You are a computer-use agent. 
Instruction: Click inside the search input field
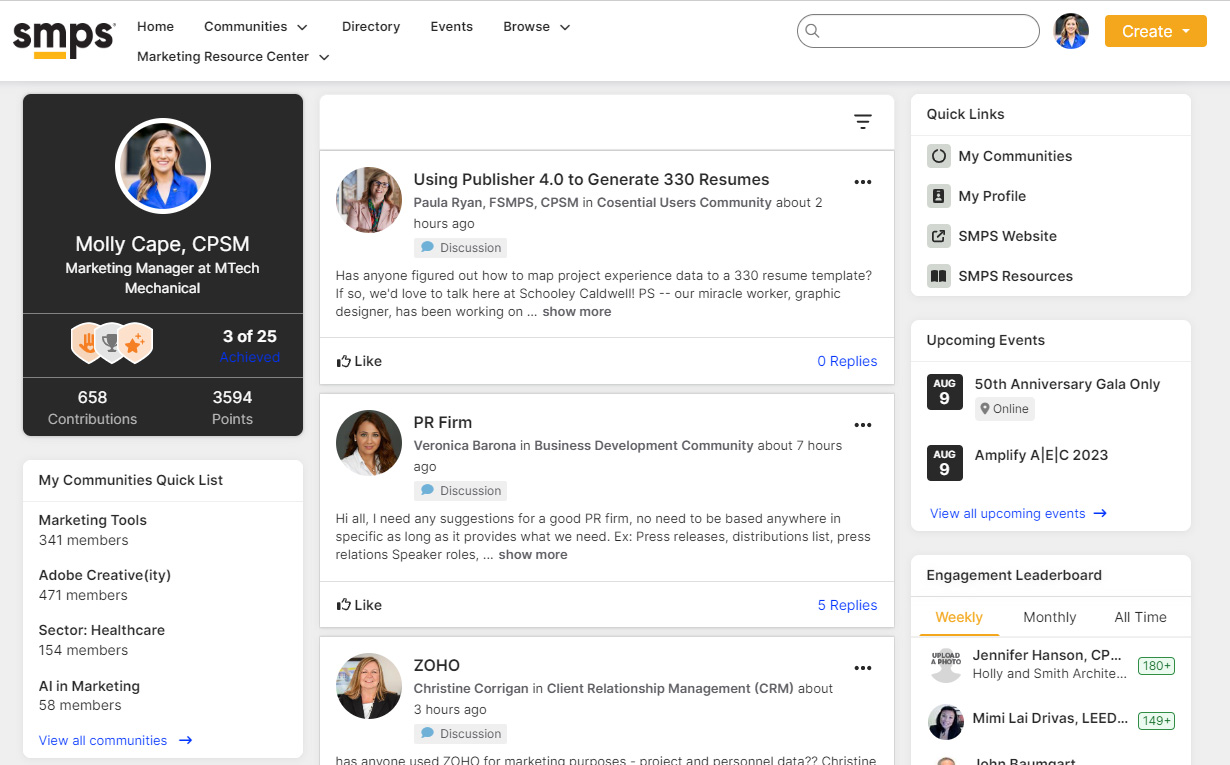point(918,31)
